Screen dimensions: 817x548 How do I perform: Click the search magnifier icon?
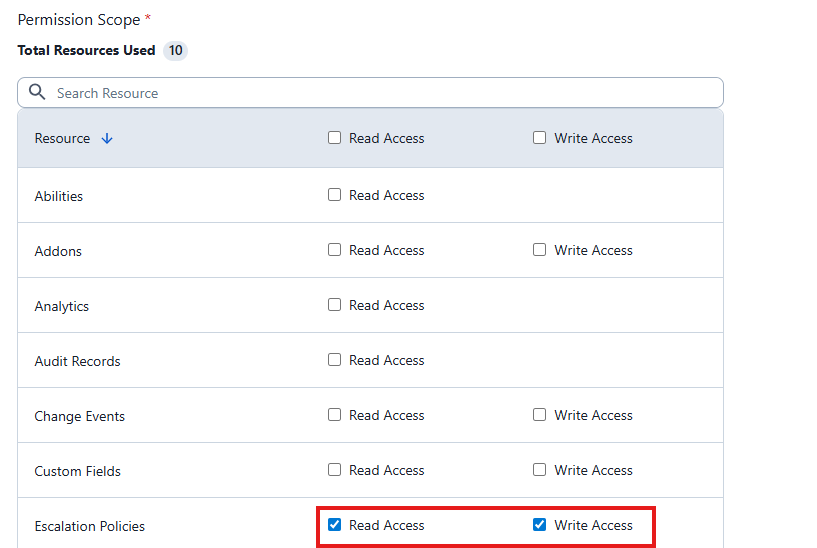37,92
